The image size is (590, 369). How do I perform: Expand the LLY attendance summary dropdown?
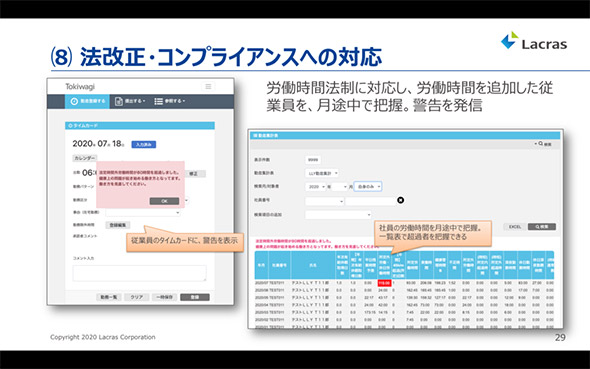[322, 173]
